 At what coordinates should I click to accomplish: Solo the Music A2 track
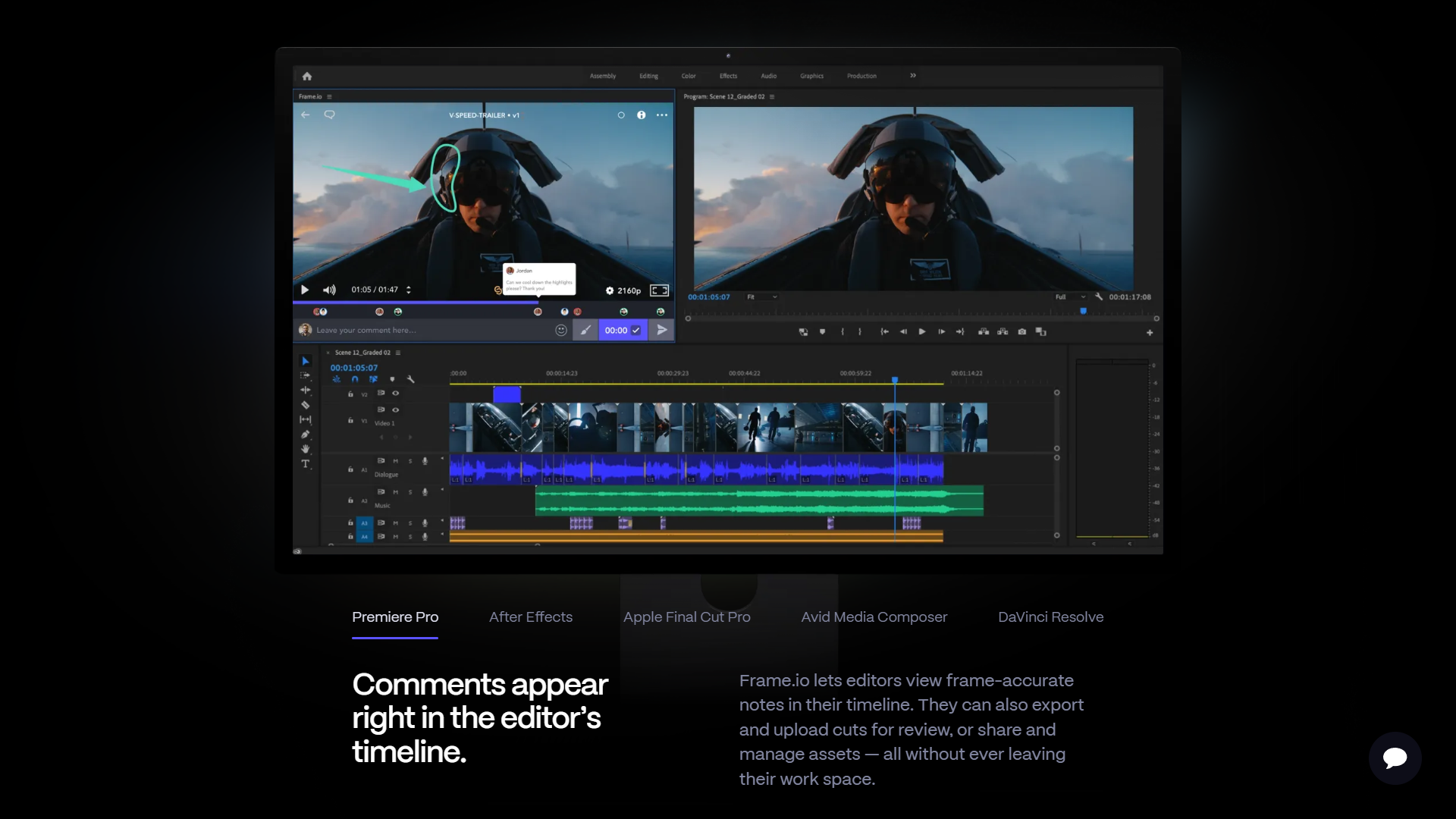(x=410, y=491)
